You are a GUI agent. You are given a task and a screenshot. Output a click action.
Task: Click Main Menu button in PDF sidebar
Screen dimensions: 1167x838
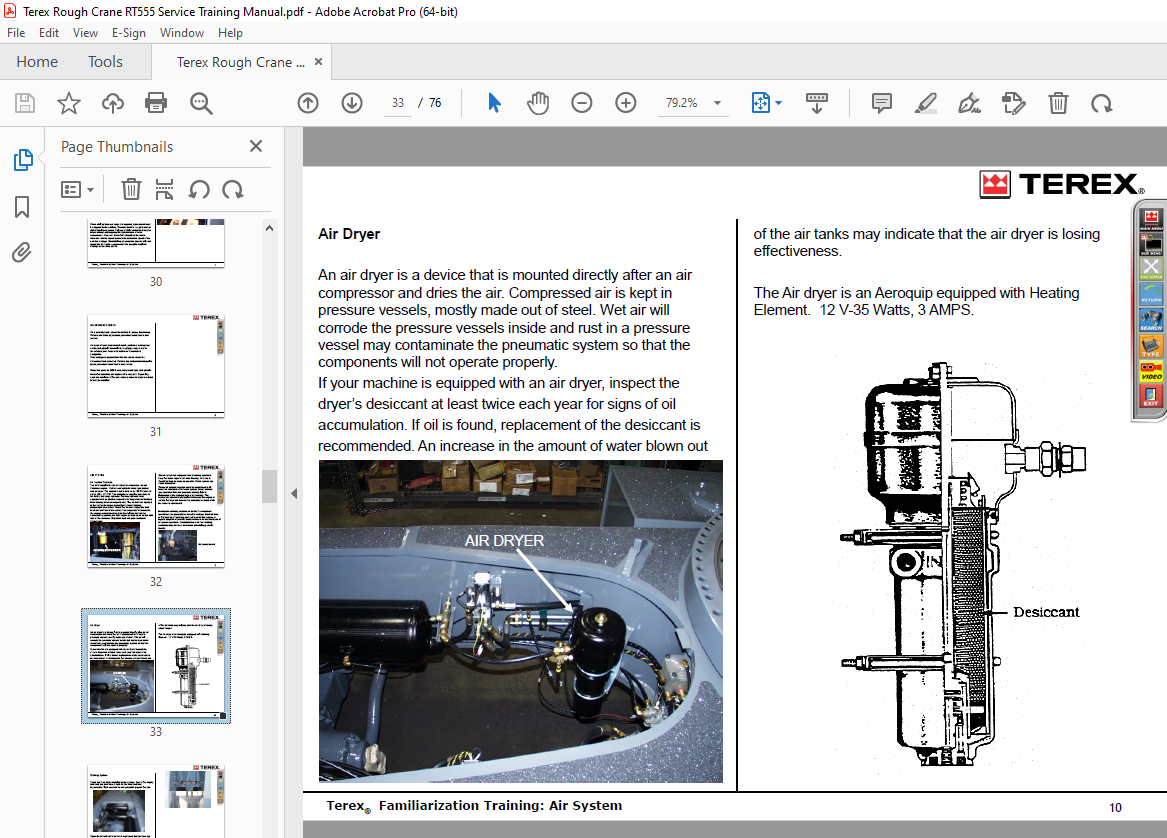click(1151, 219)
